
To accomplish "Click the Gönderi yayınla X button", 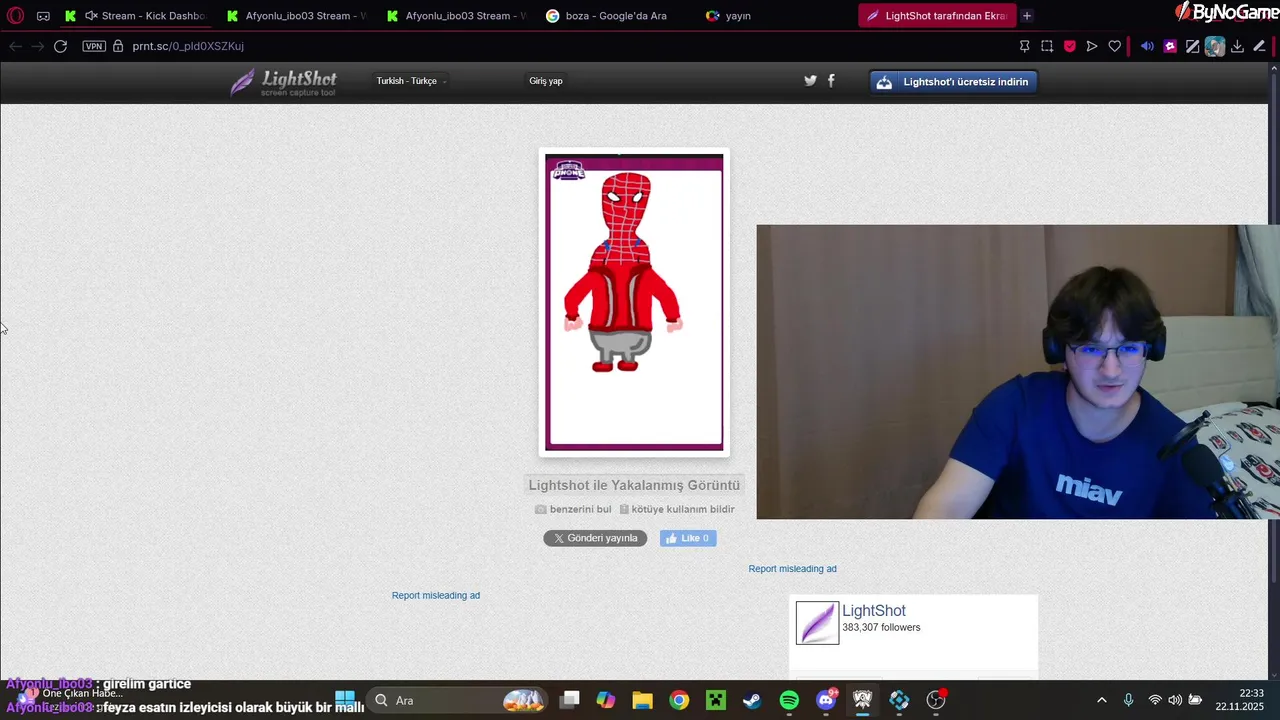I will coord(595,538).
